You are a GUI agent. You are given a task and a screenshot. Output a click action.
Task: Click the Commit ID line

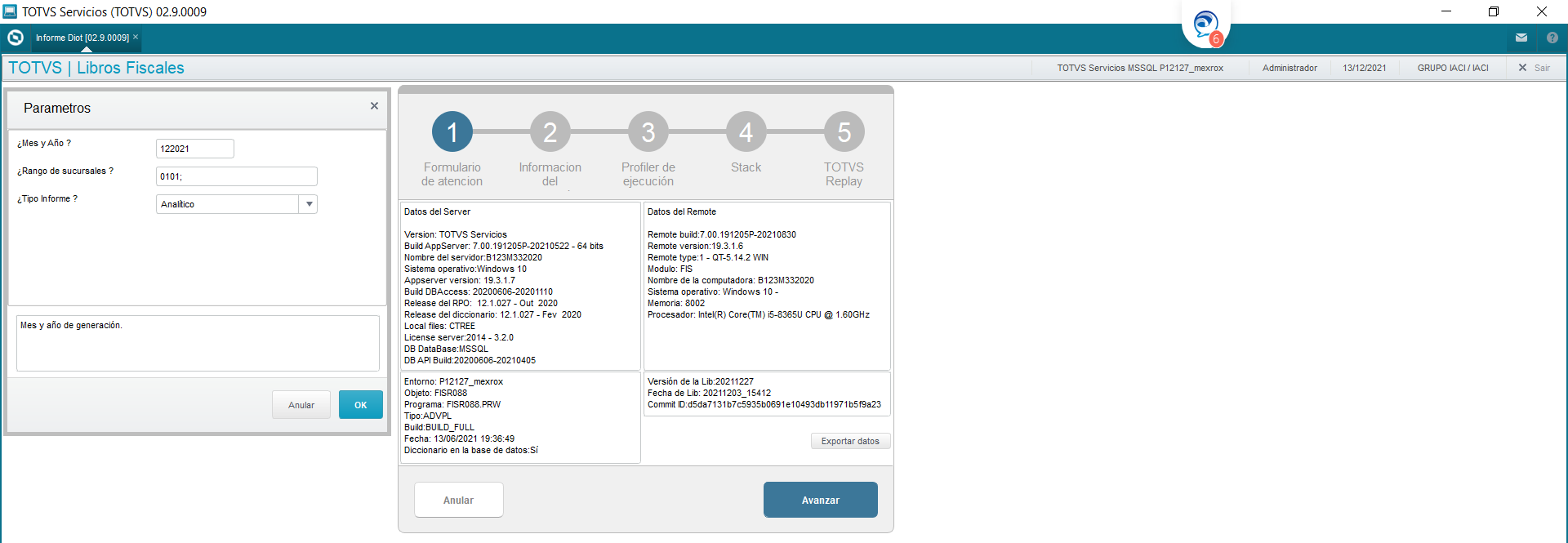764,404
